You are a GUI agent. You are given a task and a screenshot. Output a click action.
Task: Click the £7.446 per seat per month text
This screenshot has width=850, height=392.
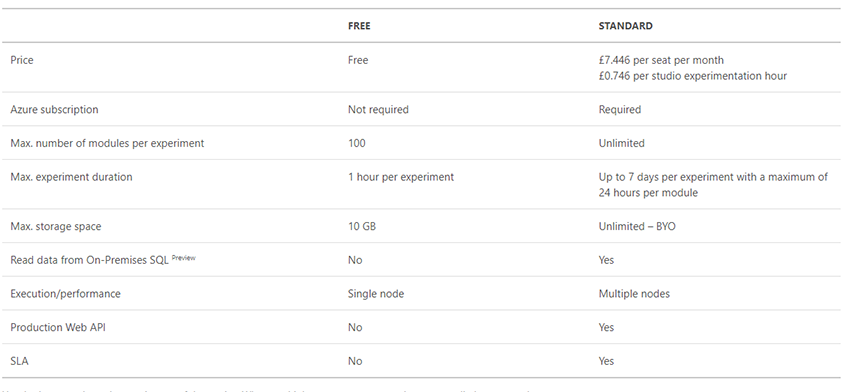[661, 60]
